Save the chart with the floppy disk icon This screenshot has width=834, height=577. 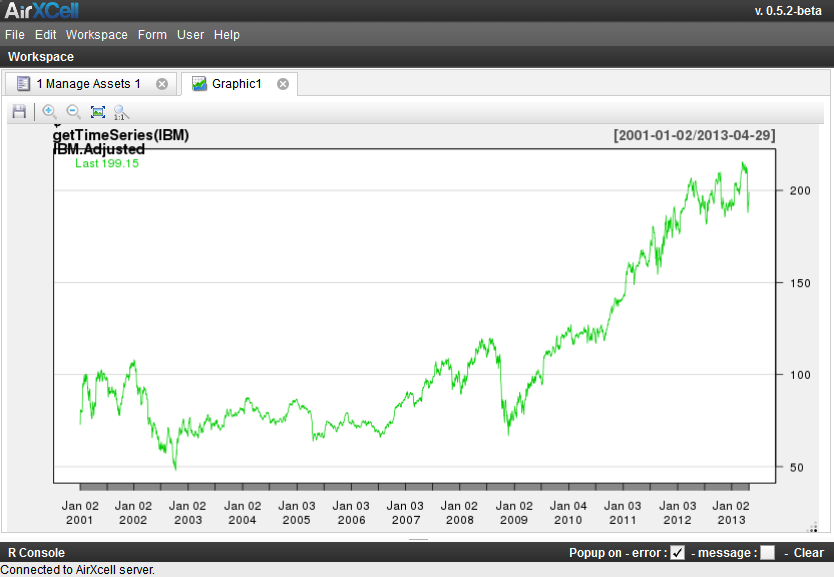[19, 112]
